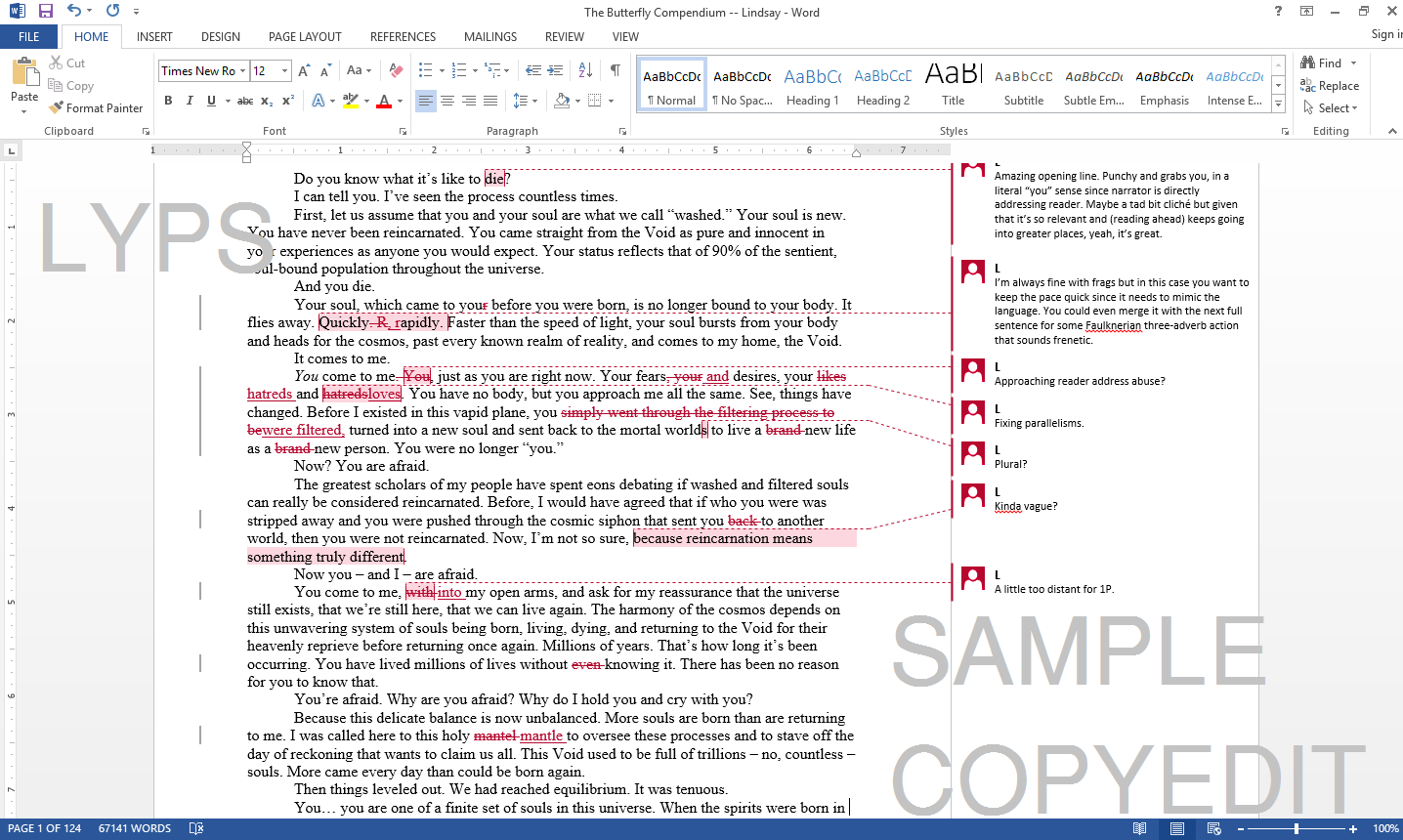The height and width of the screenshot is (840, 1403).
Task: Toggle Italic formatting
Action: pos(190,101)
